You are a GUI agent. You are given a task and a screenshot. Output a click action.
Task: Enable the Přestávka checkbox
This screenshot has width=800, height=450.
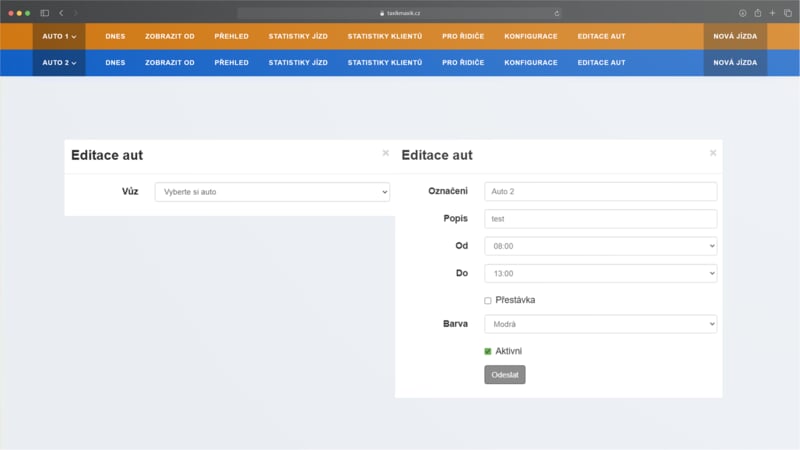pyautogui.click(x=488, y=300)
